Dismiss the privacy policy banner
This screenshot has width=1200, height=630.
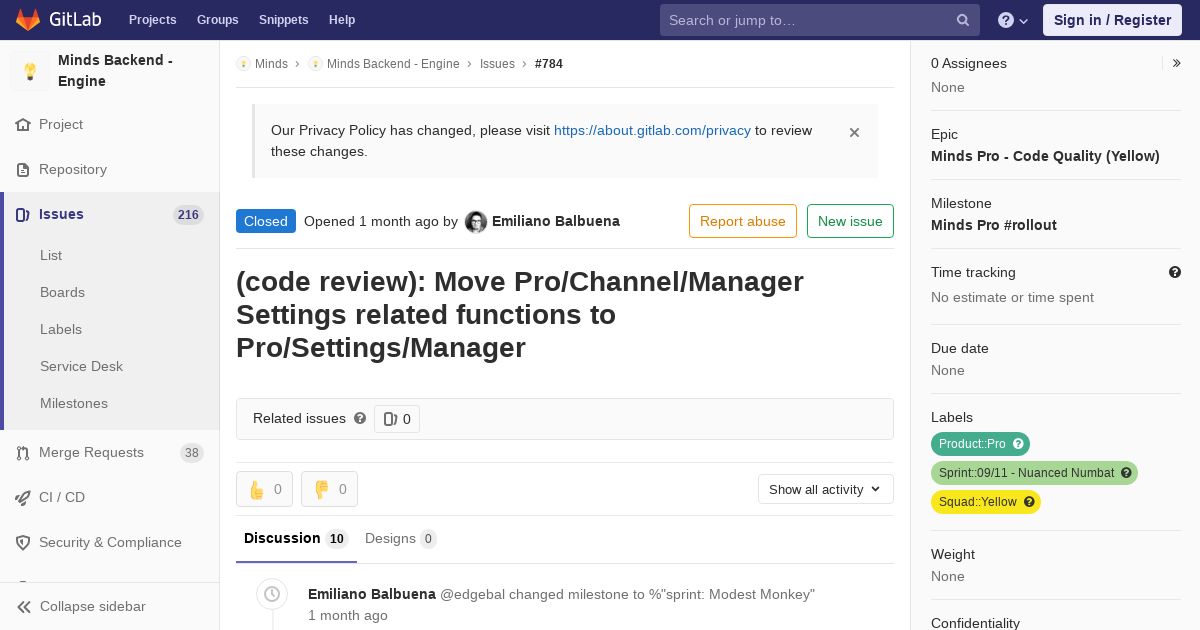point(854,132)
